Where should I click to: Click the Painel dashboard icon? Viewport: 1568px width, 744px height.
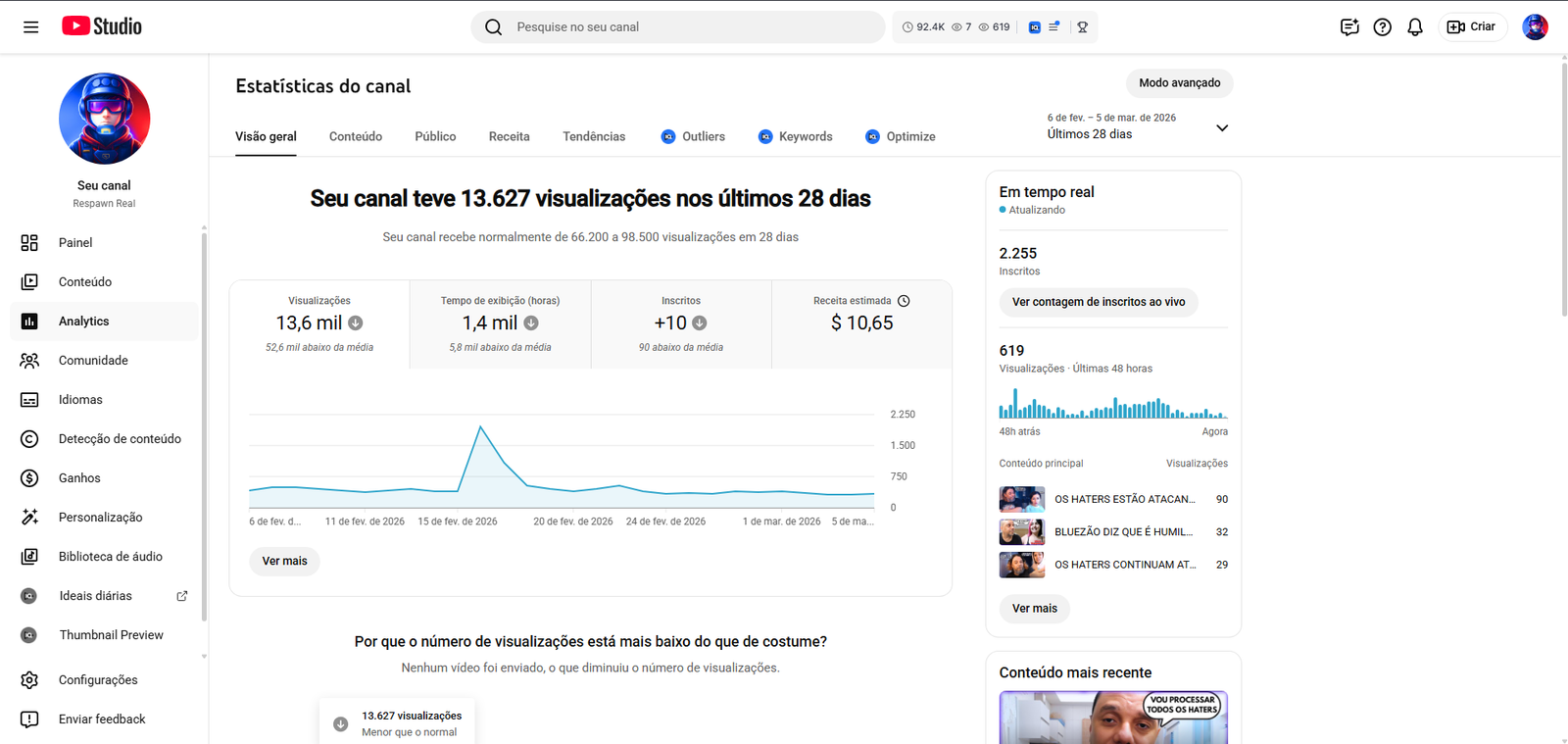pos(29,243)
